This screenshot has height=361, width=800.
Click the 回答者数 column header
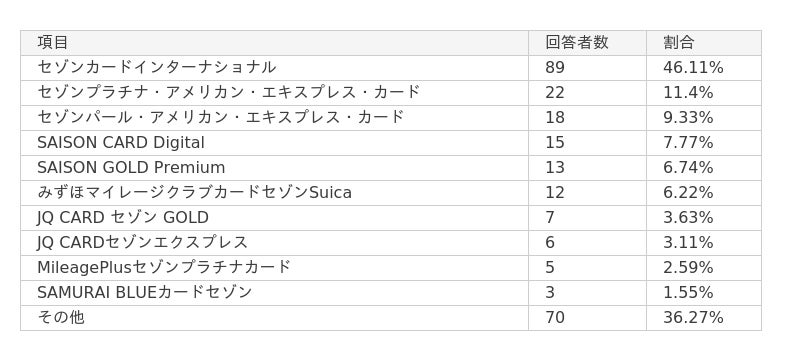coord(587,43)
